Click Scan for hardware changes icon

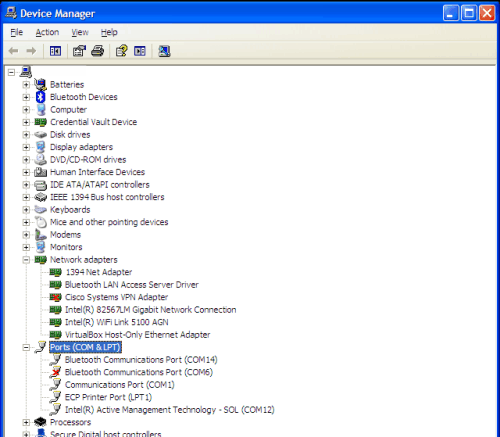point(164,51)
